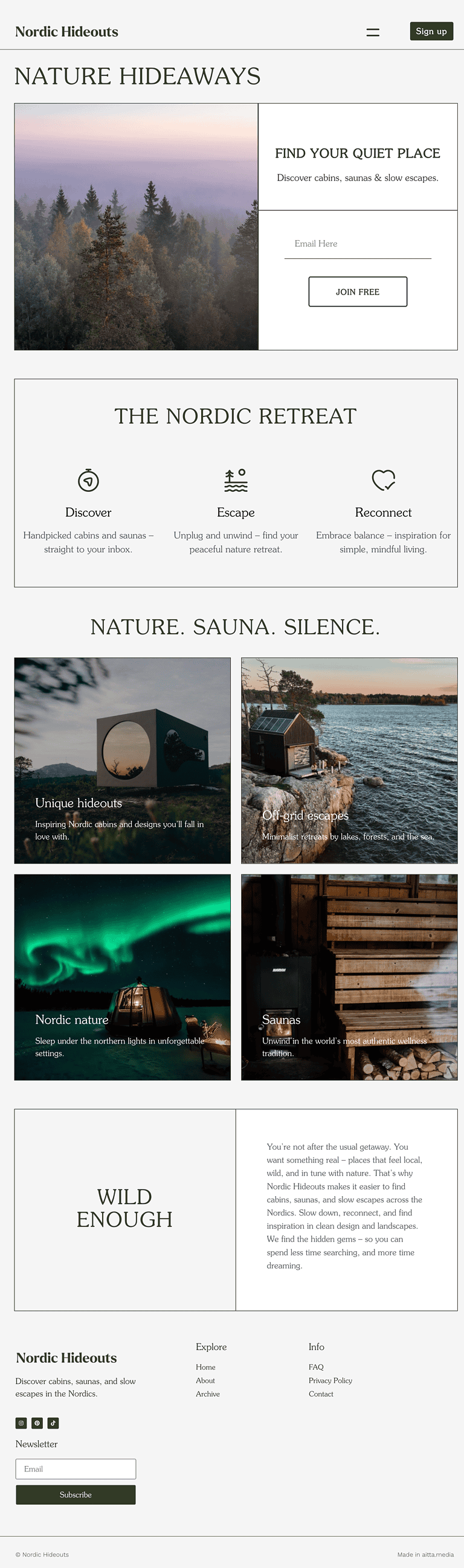Select the Saunas image card
The image size is (464, 1568).
[349, 977]
